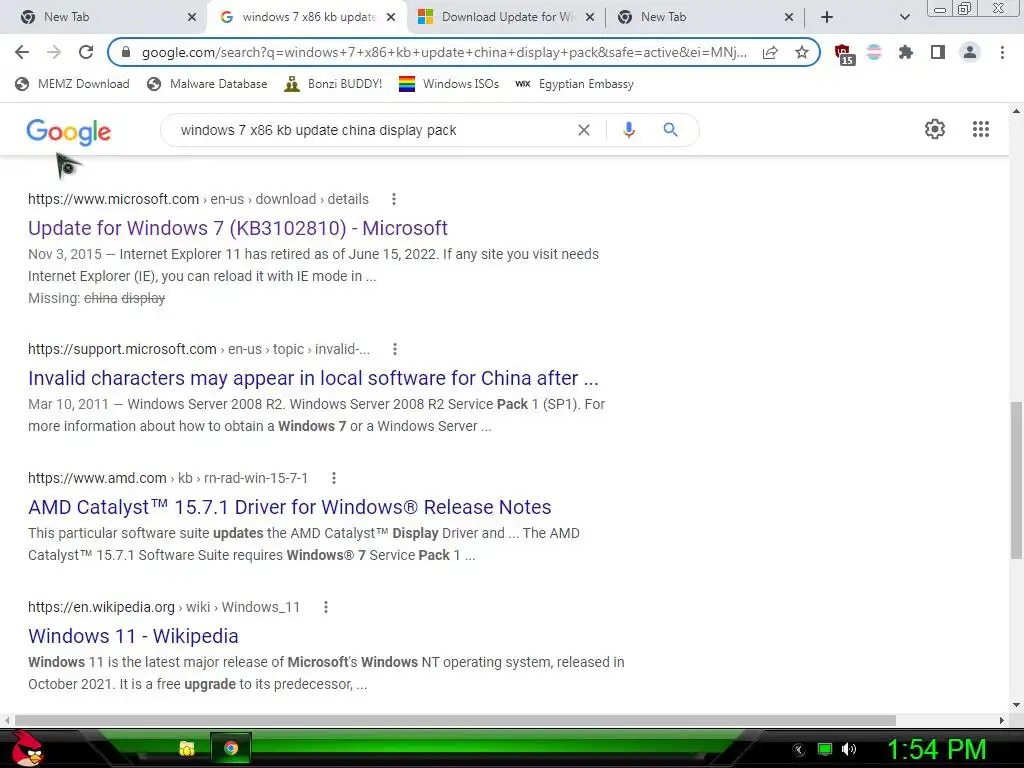
Task: Open the Egyptian Embassy bookmark
Action: coord(575,84)
